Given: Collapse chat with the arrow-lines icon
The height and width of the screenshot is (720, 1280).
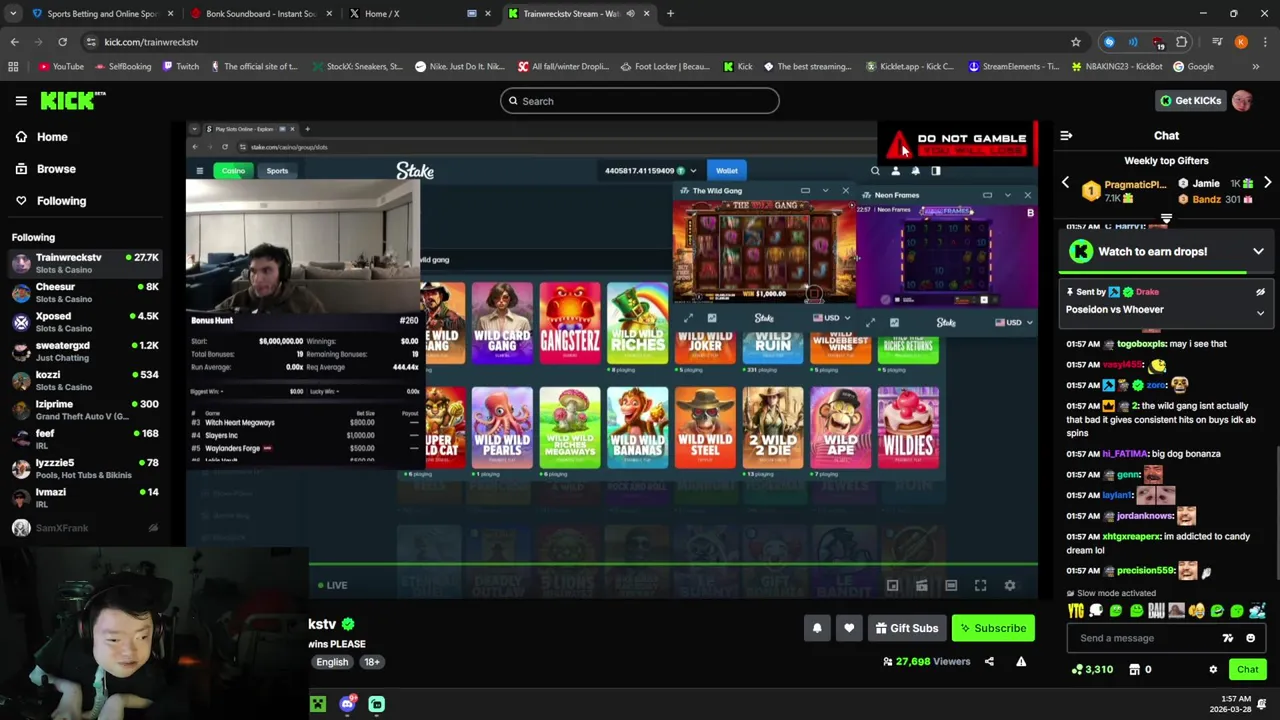Looking at the screenshot, I should point(1066,135).
